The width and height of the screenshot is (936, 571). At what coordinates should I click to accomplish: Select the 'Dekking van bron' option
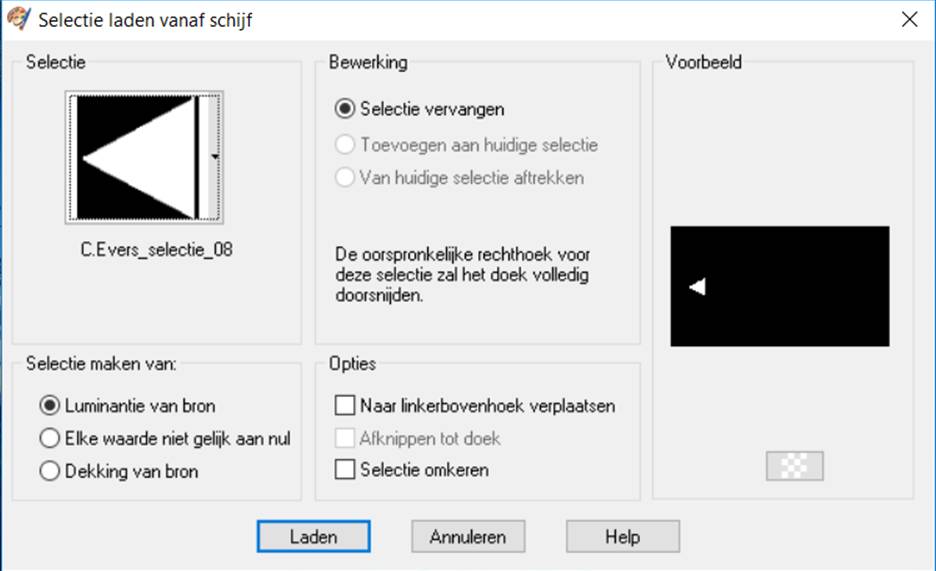[x=49, y=471]
